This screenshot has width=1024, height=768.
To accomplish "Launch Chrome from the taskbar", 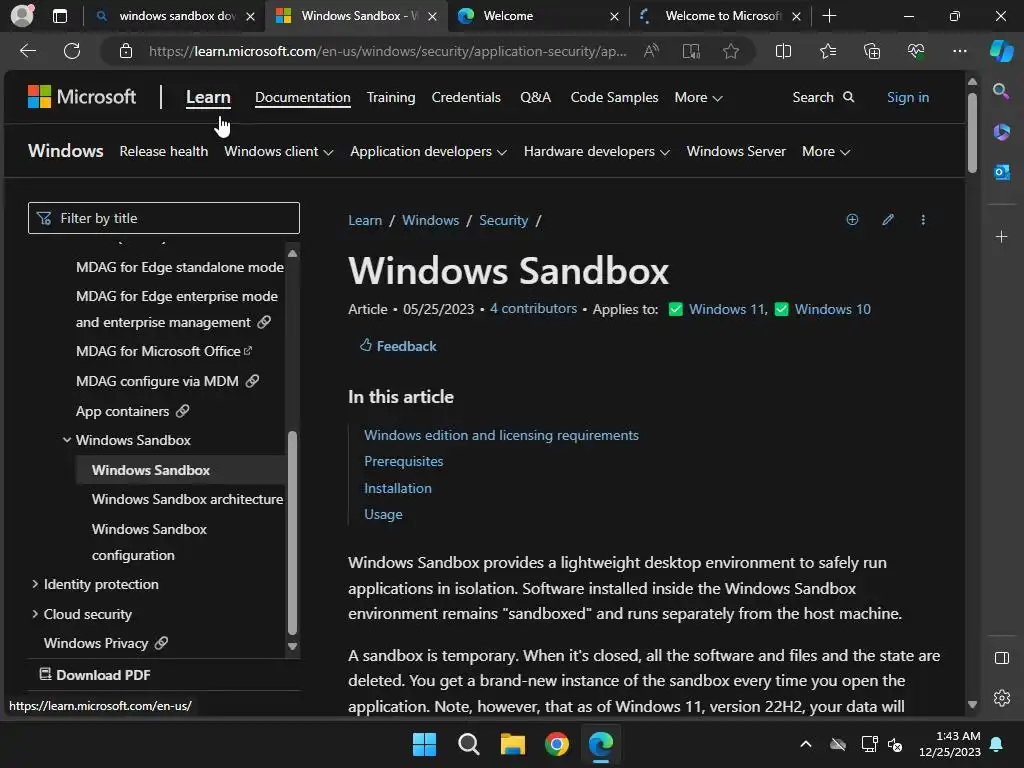I will [x=556, y=744].
